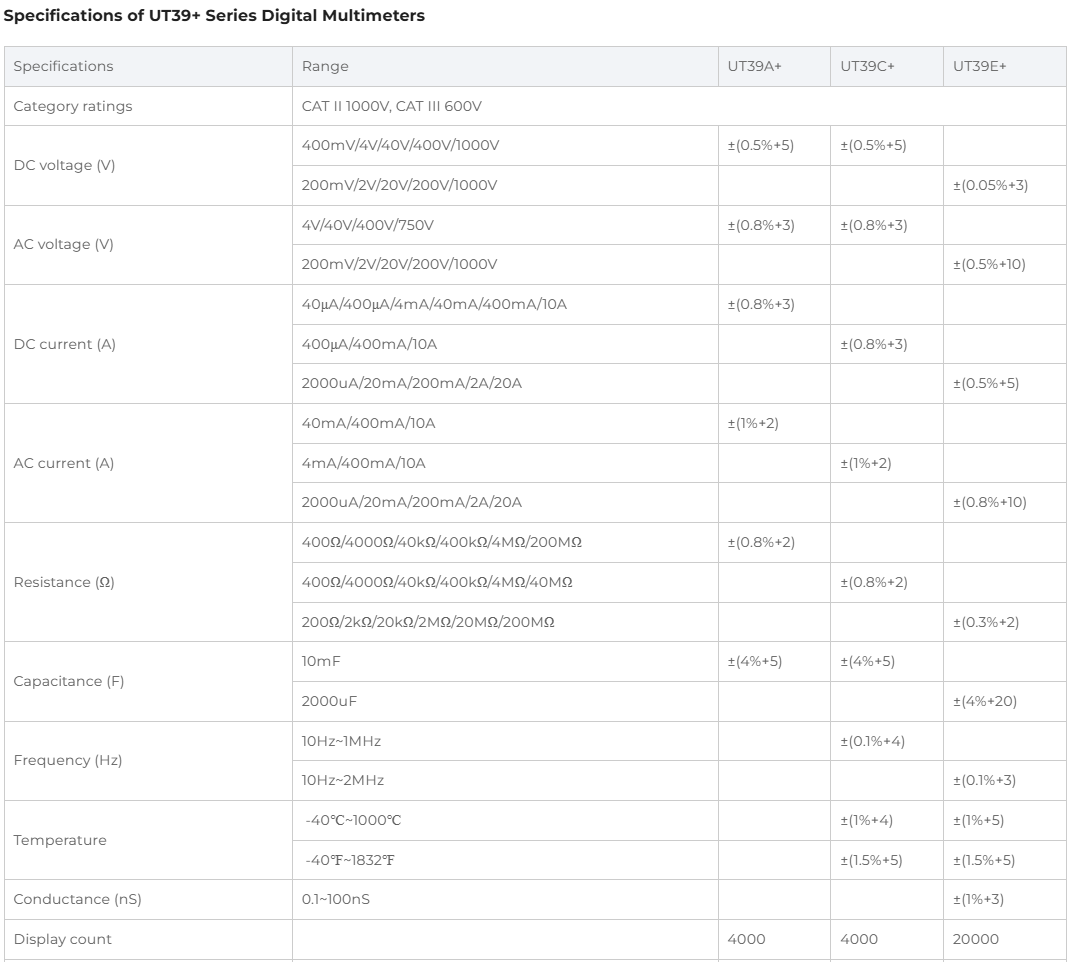Click the '4mA/400mA/10A' range cell
Screen dimensions: 1070x962
(x=505, y=463)
